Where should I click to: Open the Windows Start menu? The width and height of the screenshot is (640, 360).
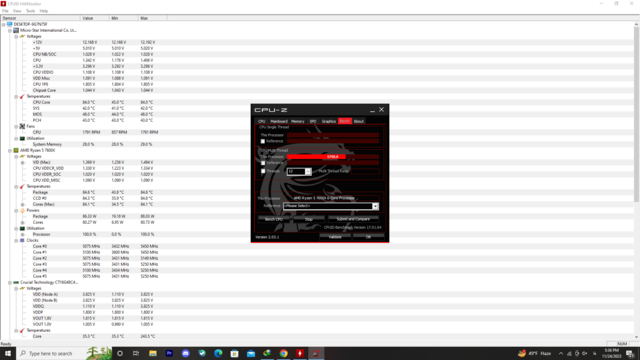pyautogui.click(x=8, y=353)
